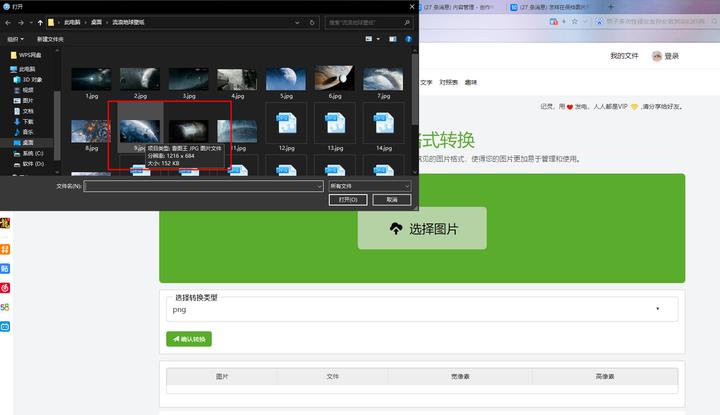The image size is (720, 415).
Task: Change the thumbnail view layout icon
Action: [x=369, y=39]
